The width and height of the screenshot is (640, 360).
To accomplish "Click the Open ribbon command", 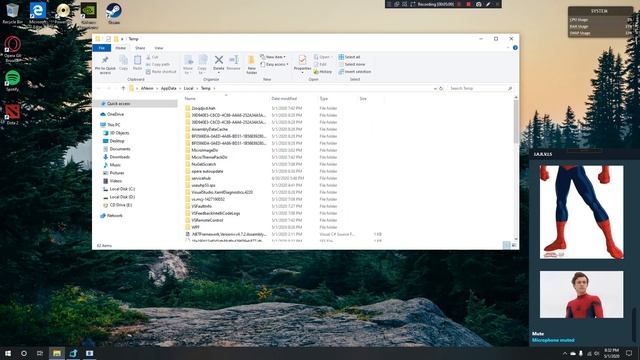I will tap(323, 57).
